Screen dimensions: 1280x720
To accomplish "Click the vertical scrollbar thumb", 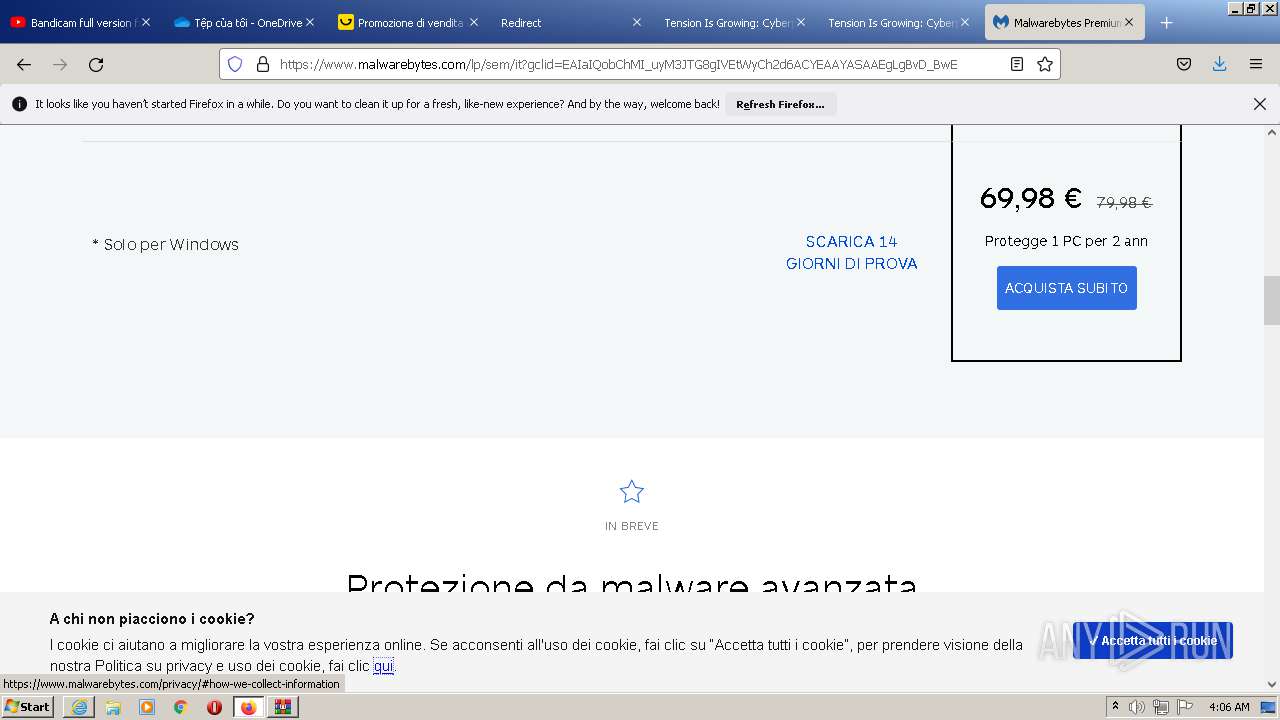I will 1272,300.
